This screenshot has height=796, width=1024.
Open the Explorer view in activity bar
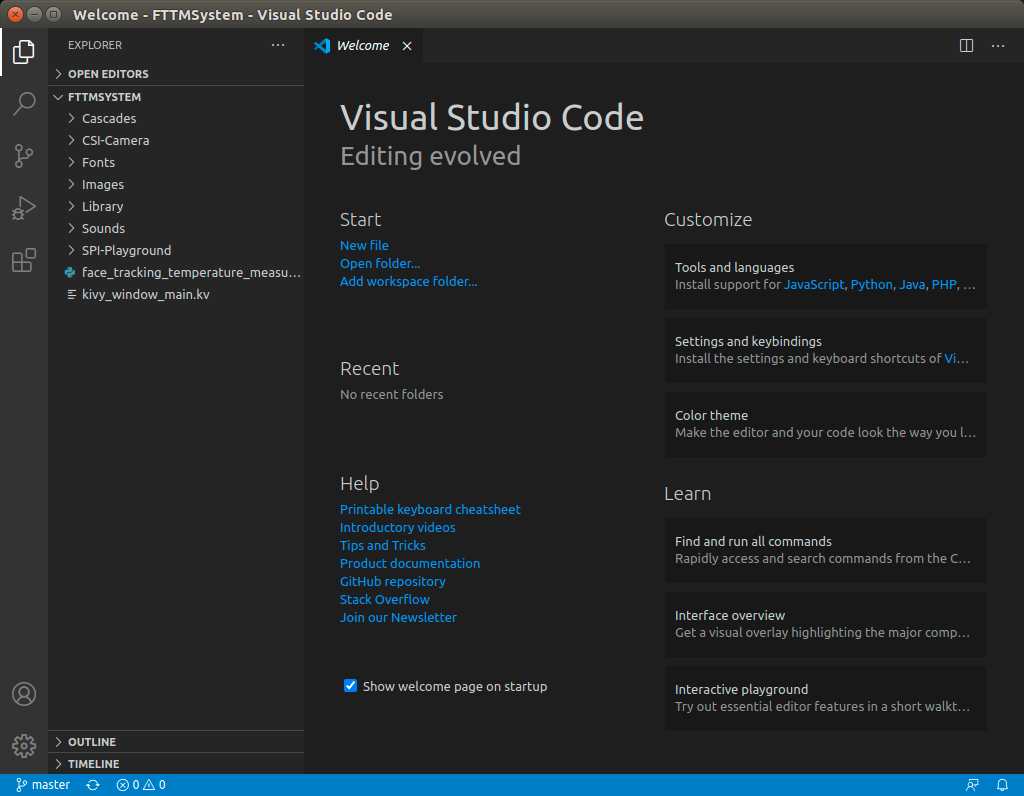[x=24, y=52]
